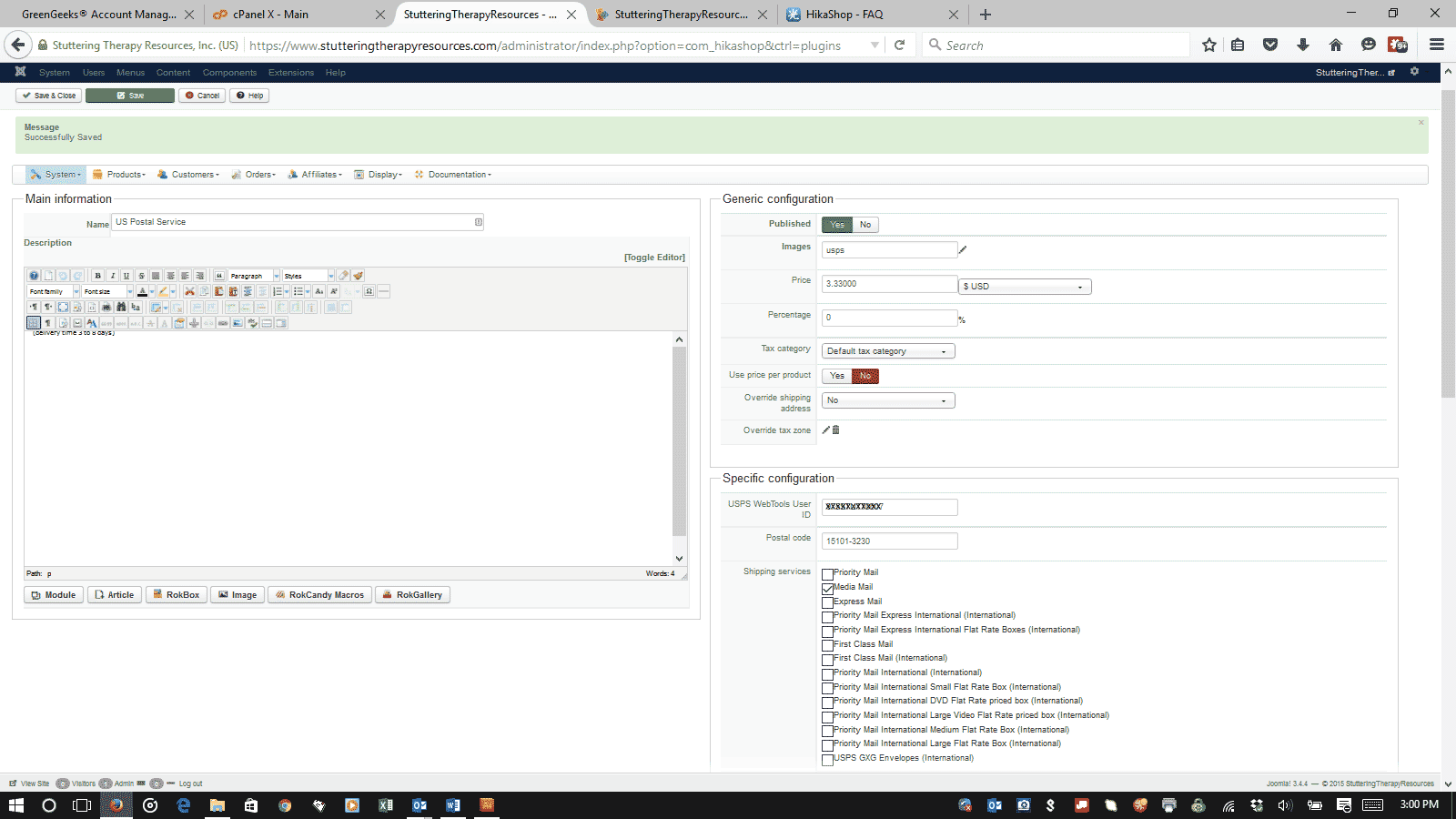The height and width of the screenshot is (819, 1456).
Task: Check the First Class Mail checkbox
Action: point(827,645)
